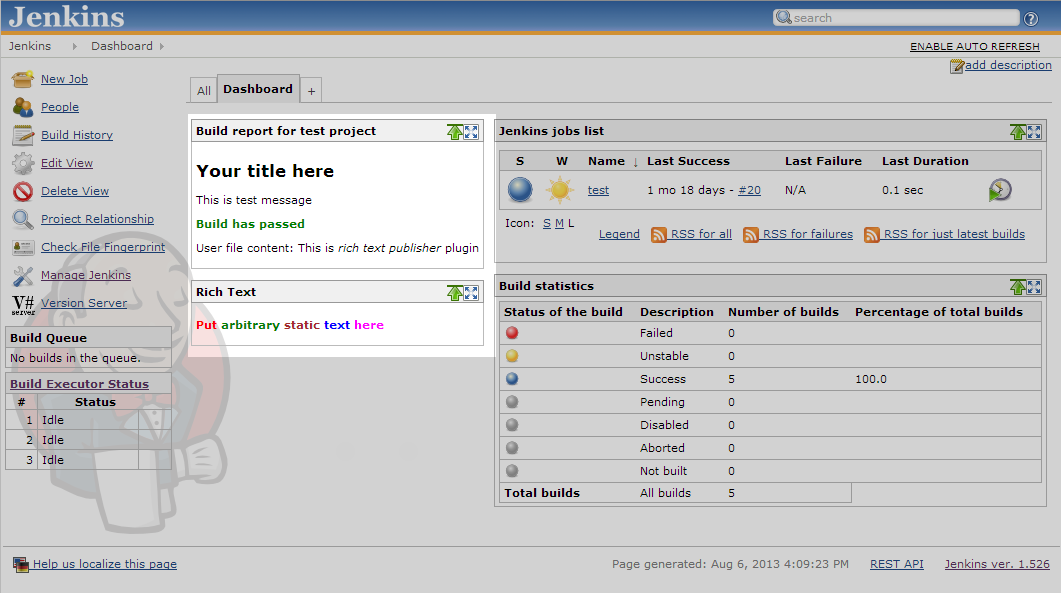This screenshot has width=1061, height=593.
Task: Collapse the Build statistics portlet
Action: 1017,286
